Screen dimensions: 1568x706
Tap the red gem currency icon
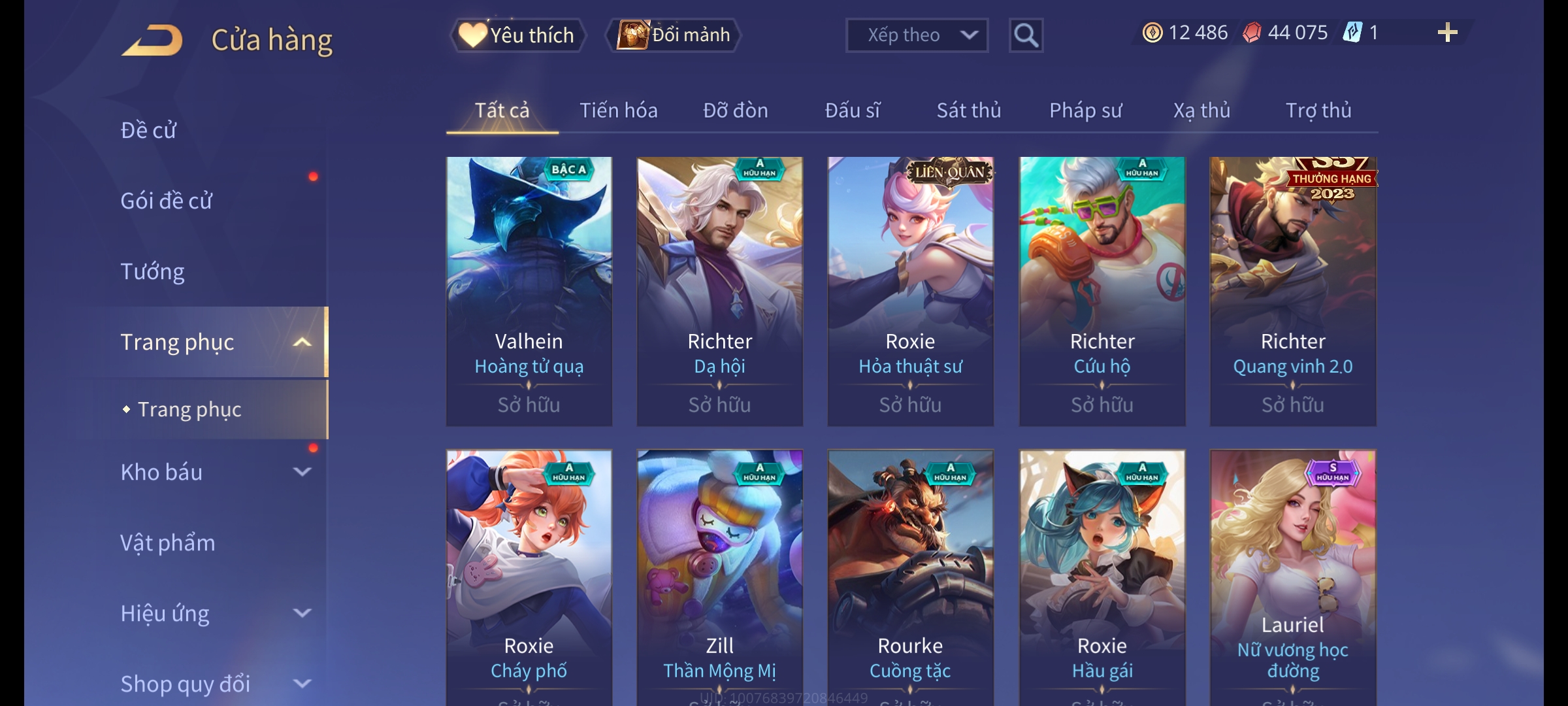pyautogui.click(x=1252, y=33)
